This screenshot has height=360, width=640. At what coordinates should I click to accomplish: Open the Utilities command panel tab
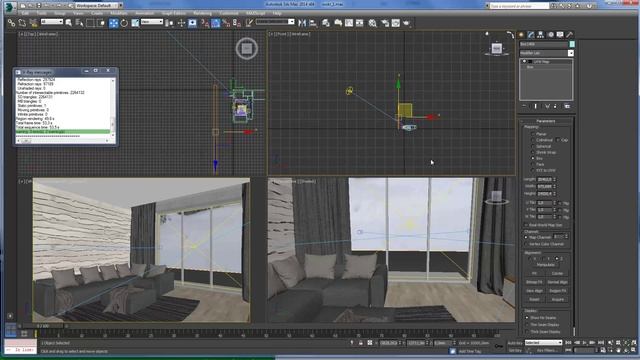point(570,35)
